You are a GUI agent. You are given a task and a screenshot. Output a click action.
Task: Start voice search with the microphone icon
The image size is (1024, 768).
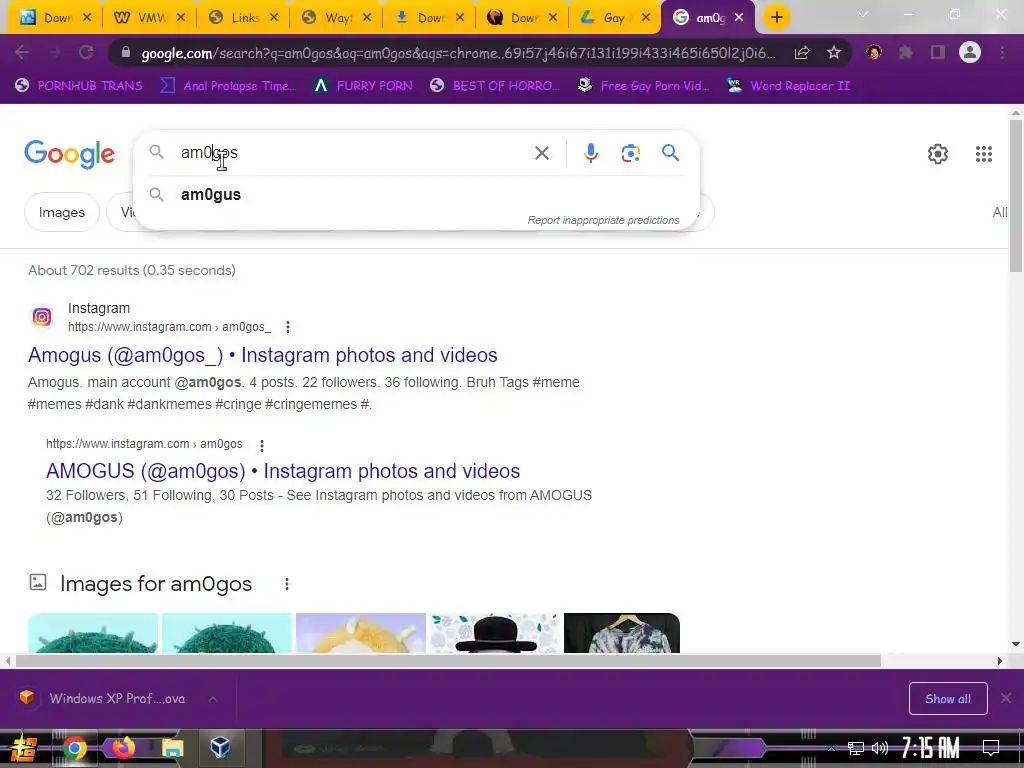pyautogui.click(x=590, y=153)
